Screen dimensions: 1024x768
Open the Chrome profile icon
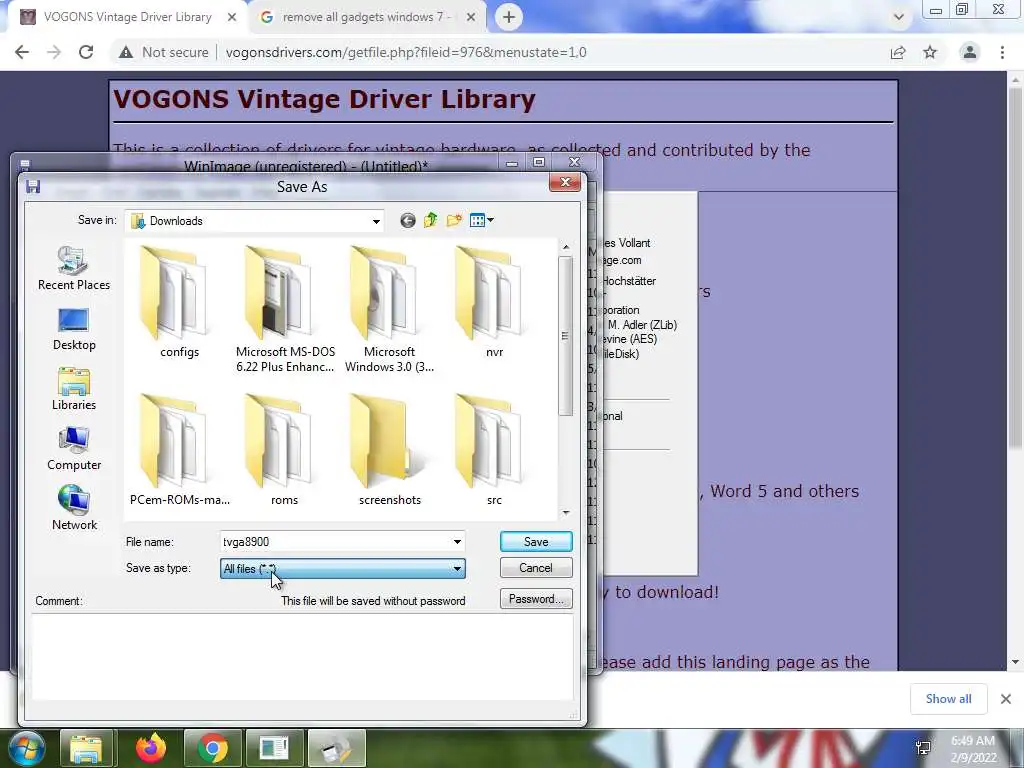(970, 52)
